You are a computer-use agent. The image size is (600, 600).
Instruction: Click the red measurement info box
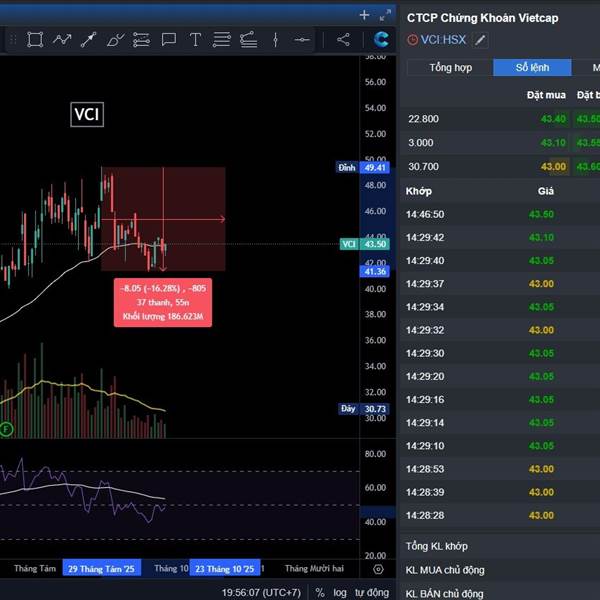pyautogui.click(x=163, y=302)
